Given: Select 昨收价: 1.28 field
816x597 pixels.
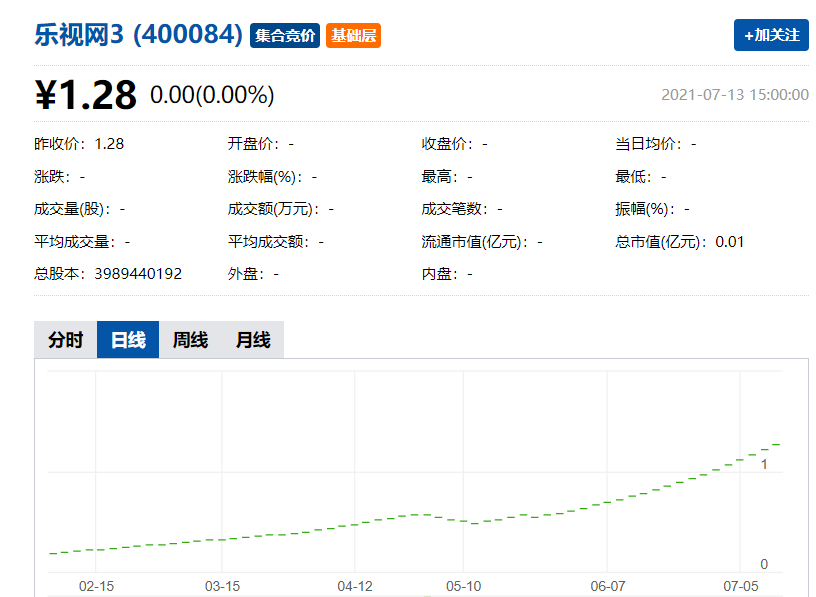Looking at the screenshot, I should (x=79, y=144).
